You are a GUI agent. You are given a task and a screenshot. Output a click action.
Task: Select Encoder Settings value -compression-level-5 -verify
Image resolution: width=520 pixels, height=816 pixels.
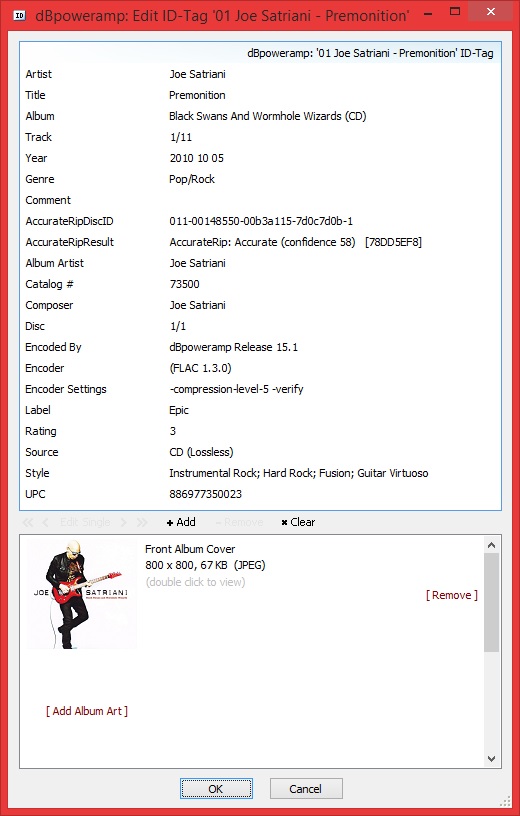point(236,389)
